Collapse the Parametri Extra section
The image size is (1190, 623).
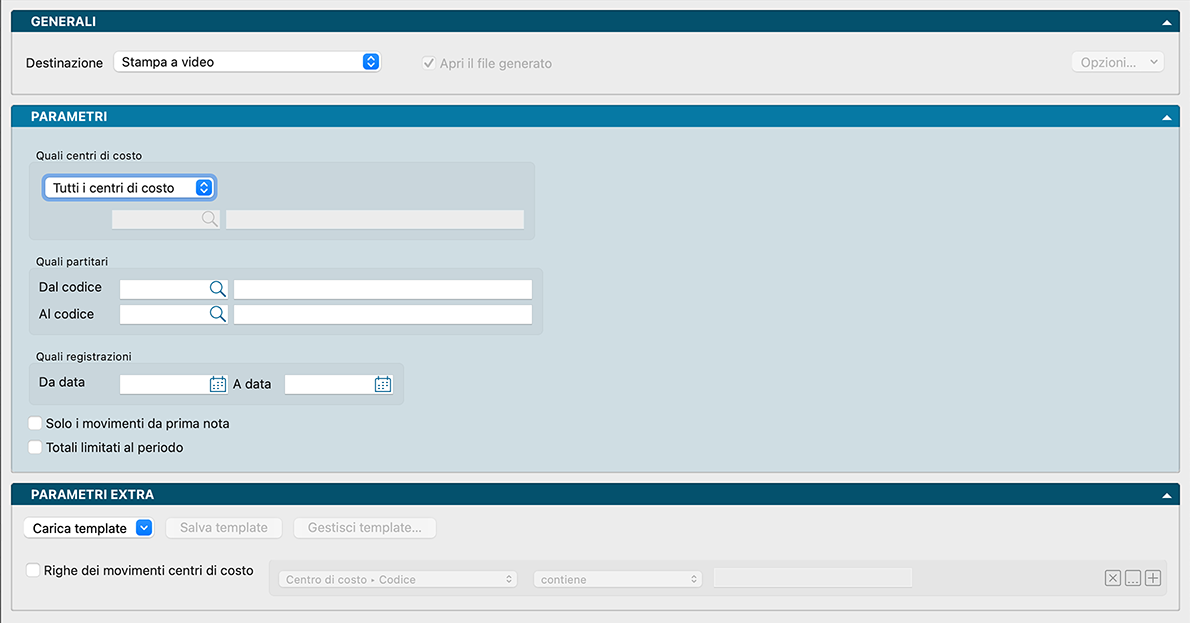[1166, 495]
